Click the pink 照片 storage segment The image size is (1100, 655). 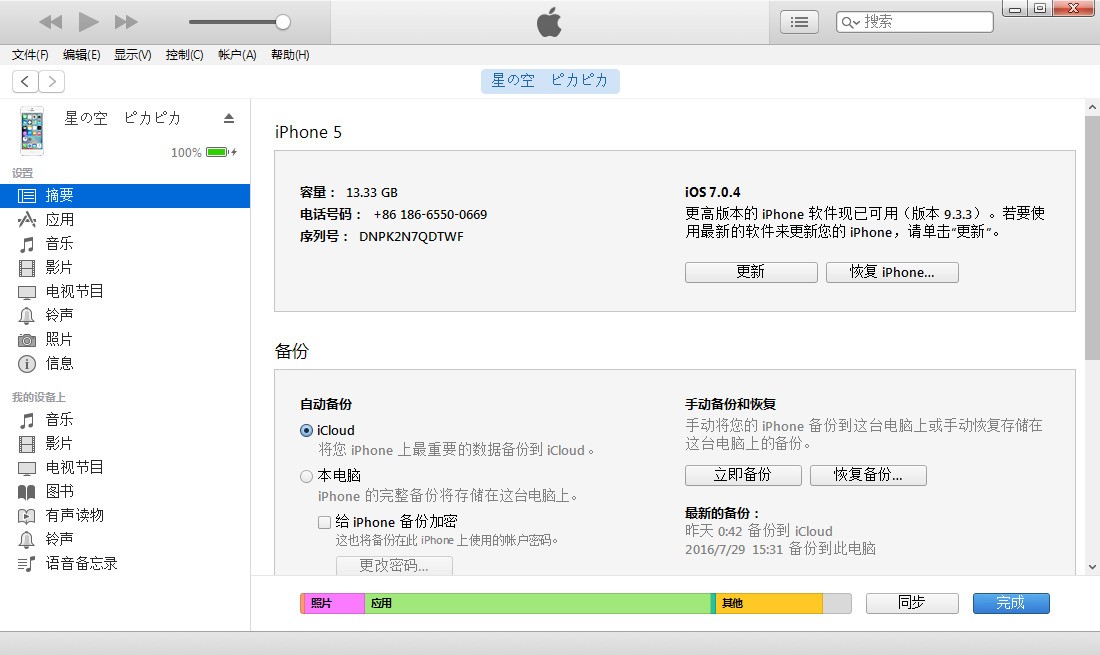point(334,603)
